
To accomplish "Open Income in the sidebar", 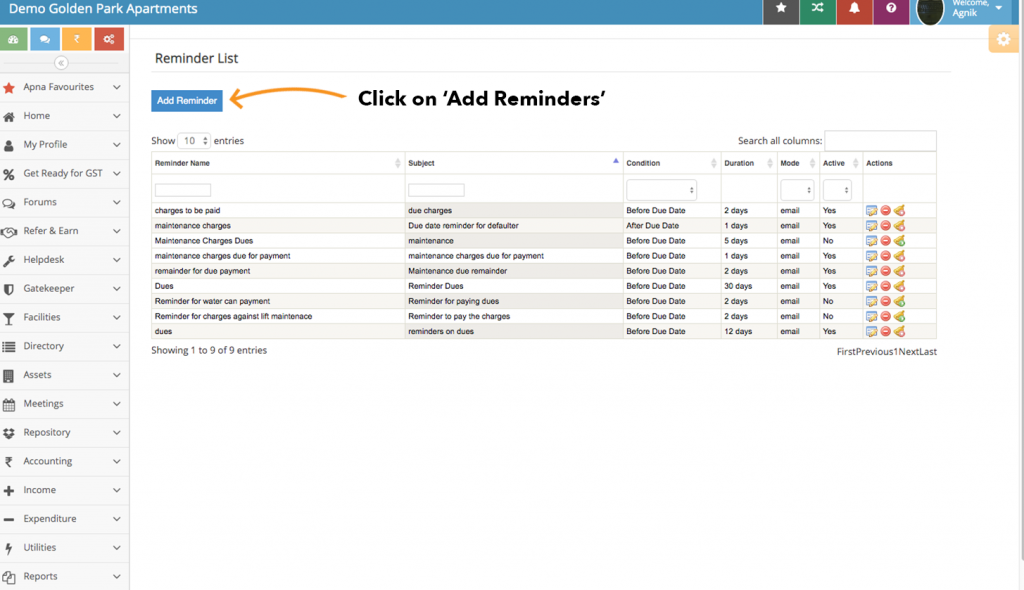I will 64,489.
